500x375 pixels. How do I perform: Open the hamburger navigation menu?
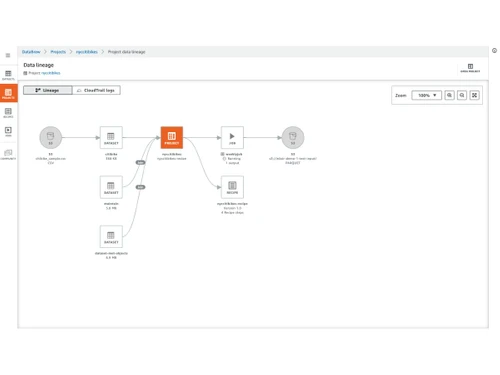tap(8, 55)
